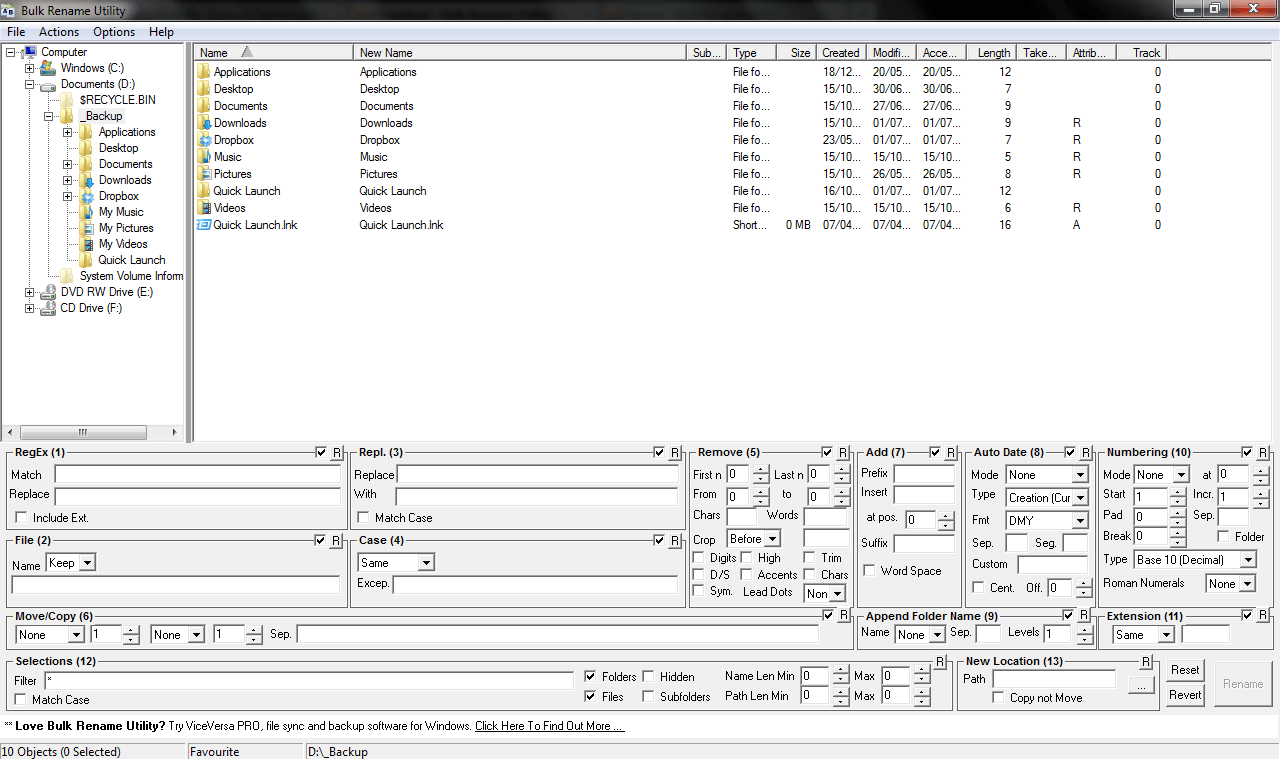
Task: Open Auto Date Mode dropdown
Action: point(1047,475)
